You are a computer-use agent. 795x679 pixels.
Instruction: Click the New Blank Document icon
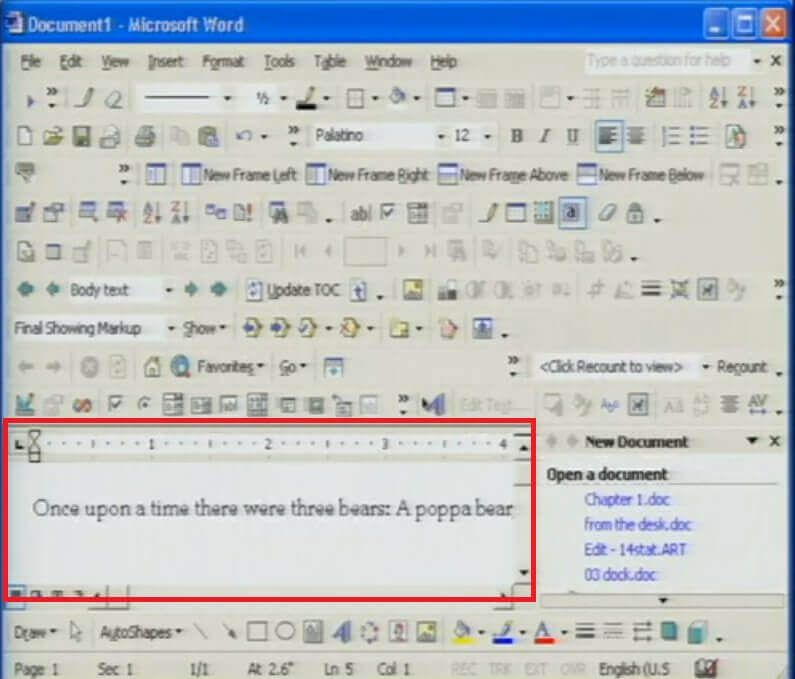point(25,136)
